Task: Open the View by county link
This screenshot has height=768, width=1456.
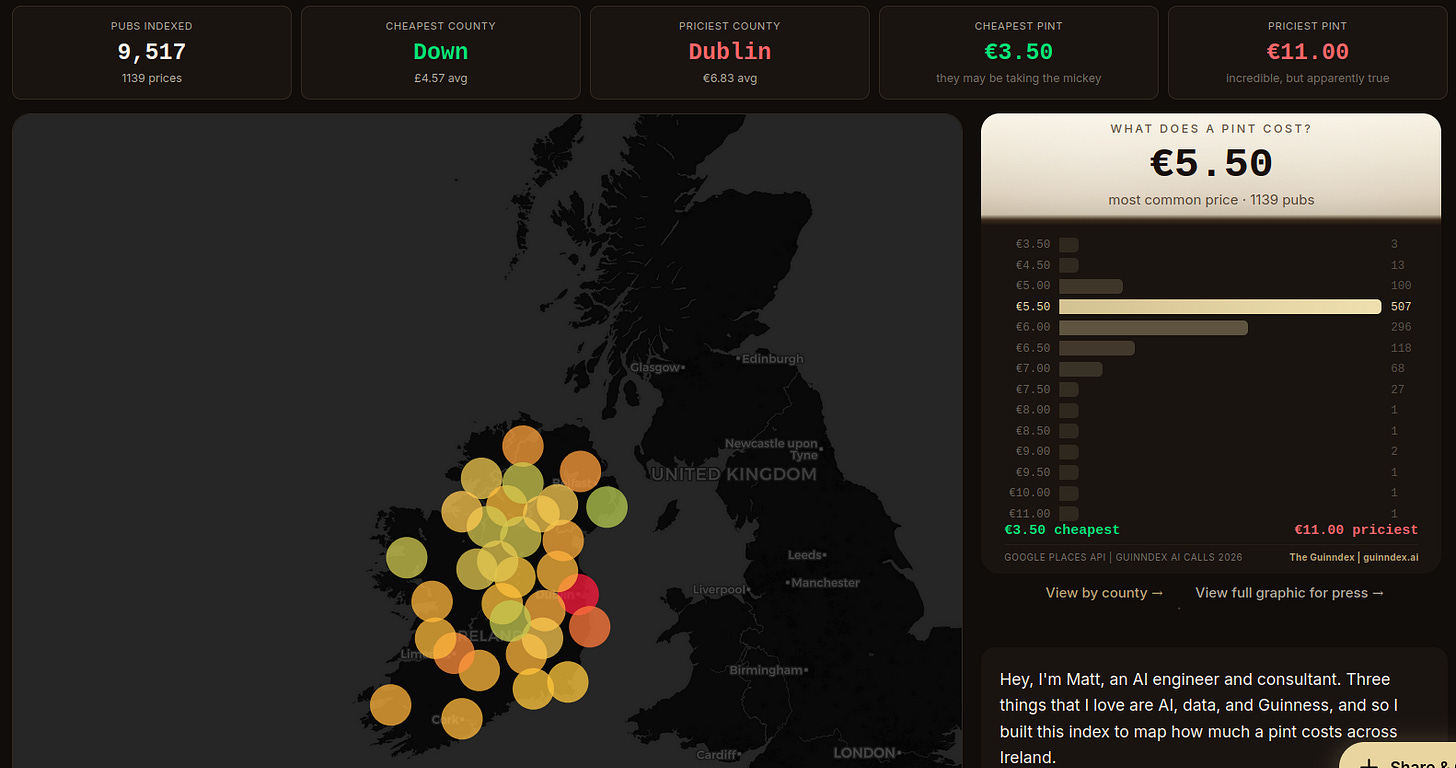Action: 1105,593
